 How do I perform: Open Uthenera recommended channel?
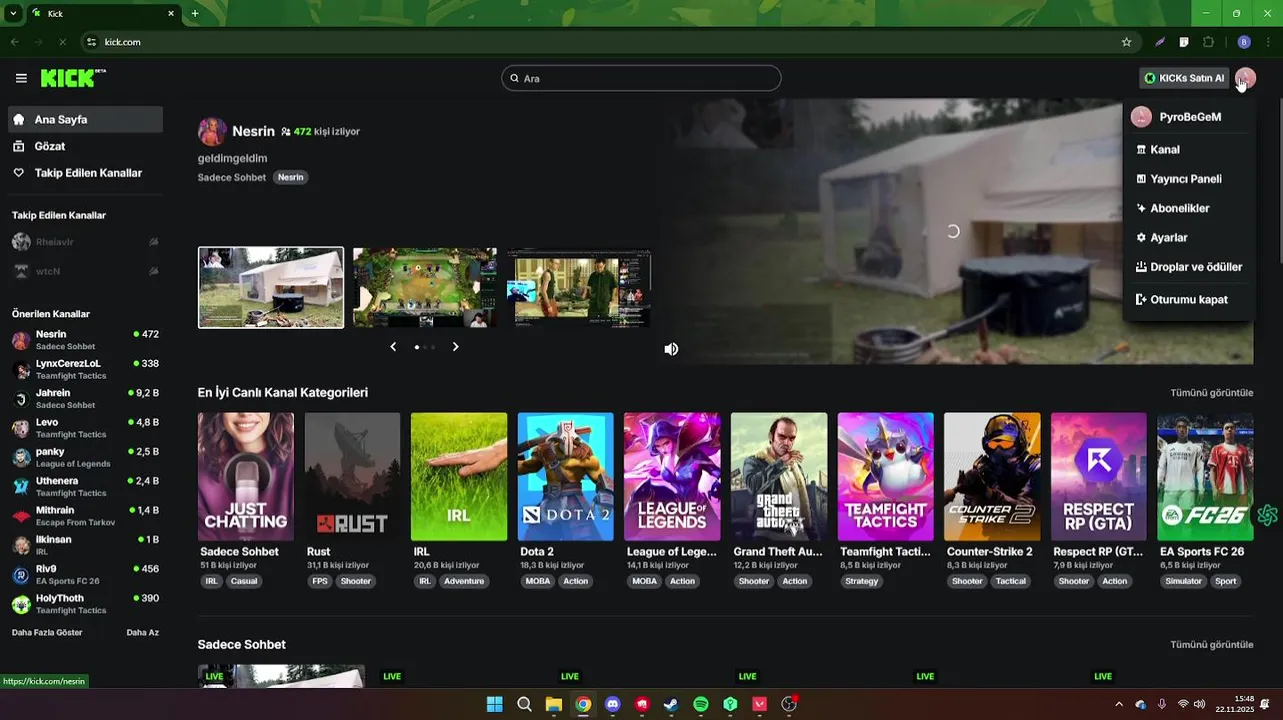pyautogui.click(x=85, y=487)
